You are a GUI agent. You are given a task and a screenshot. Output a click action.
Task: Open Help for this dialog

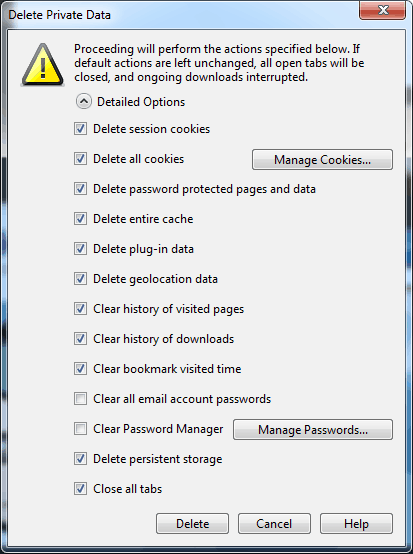pos(356,524)
